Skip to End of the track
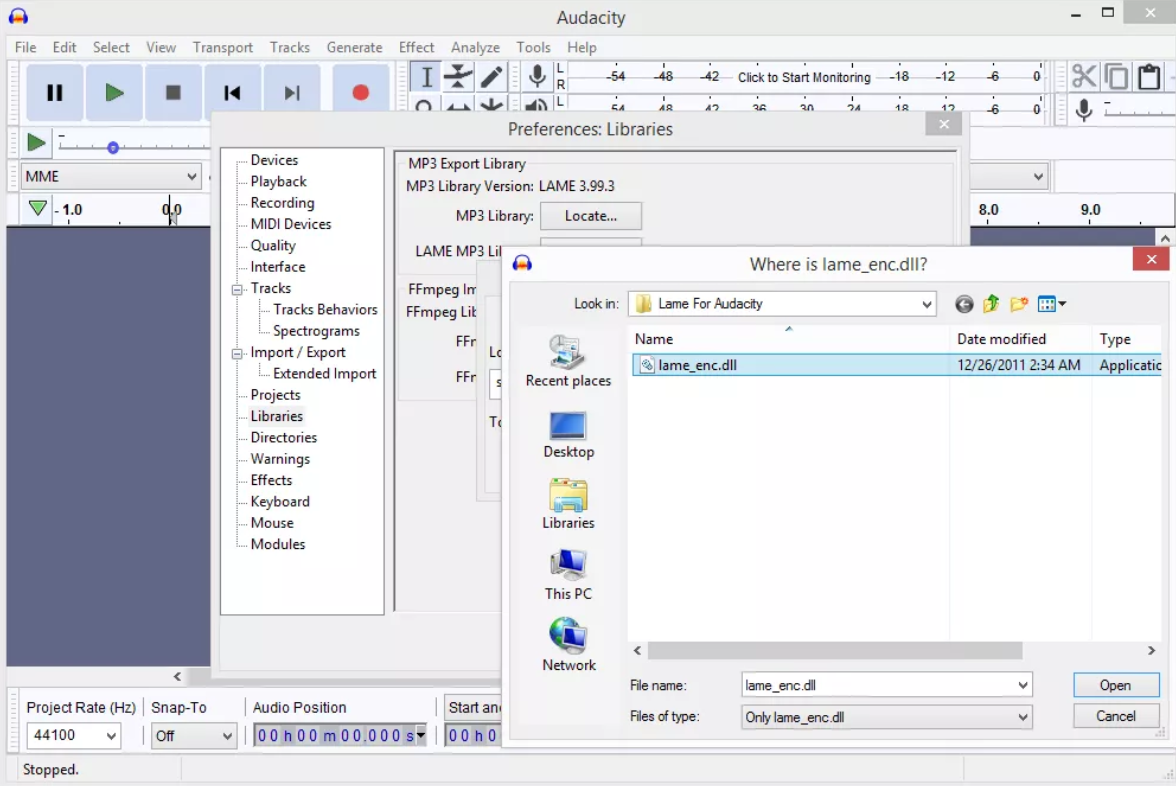The width and height of the screenshot is (1176, 786). point(292,92)
